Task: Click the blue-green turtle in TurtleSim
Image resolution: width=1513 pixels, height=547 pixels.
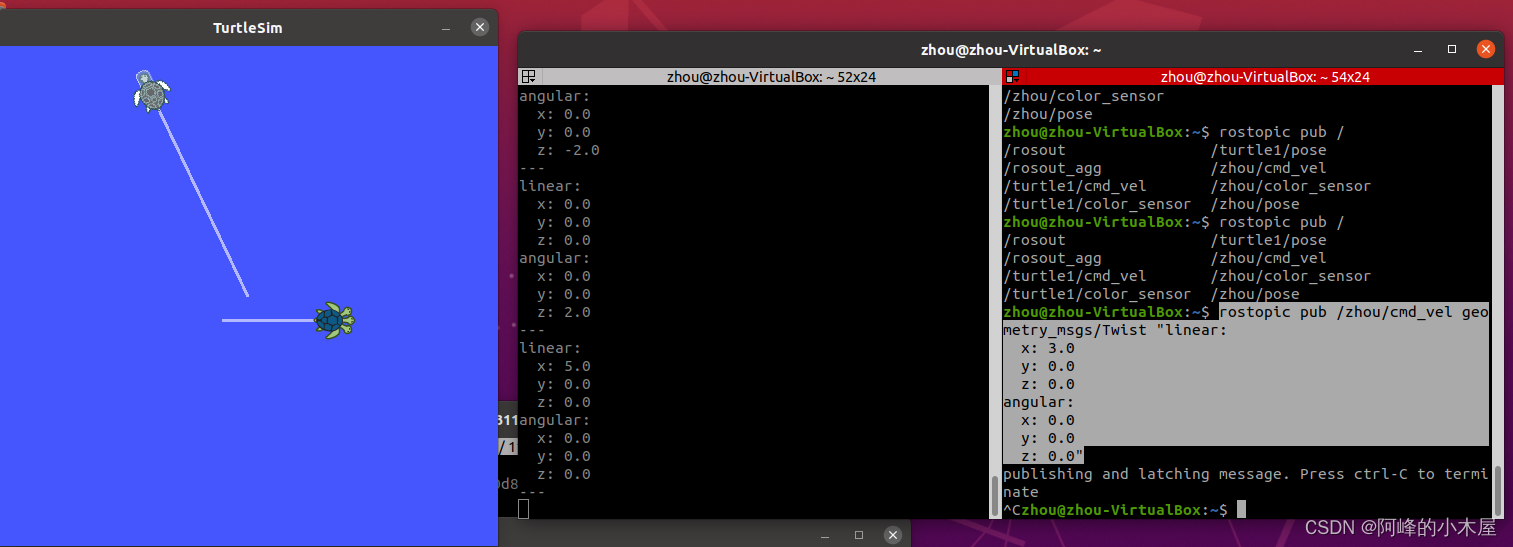Action: point(335,321)
